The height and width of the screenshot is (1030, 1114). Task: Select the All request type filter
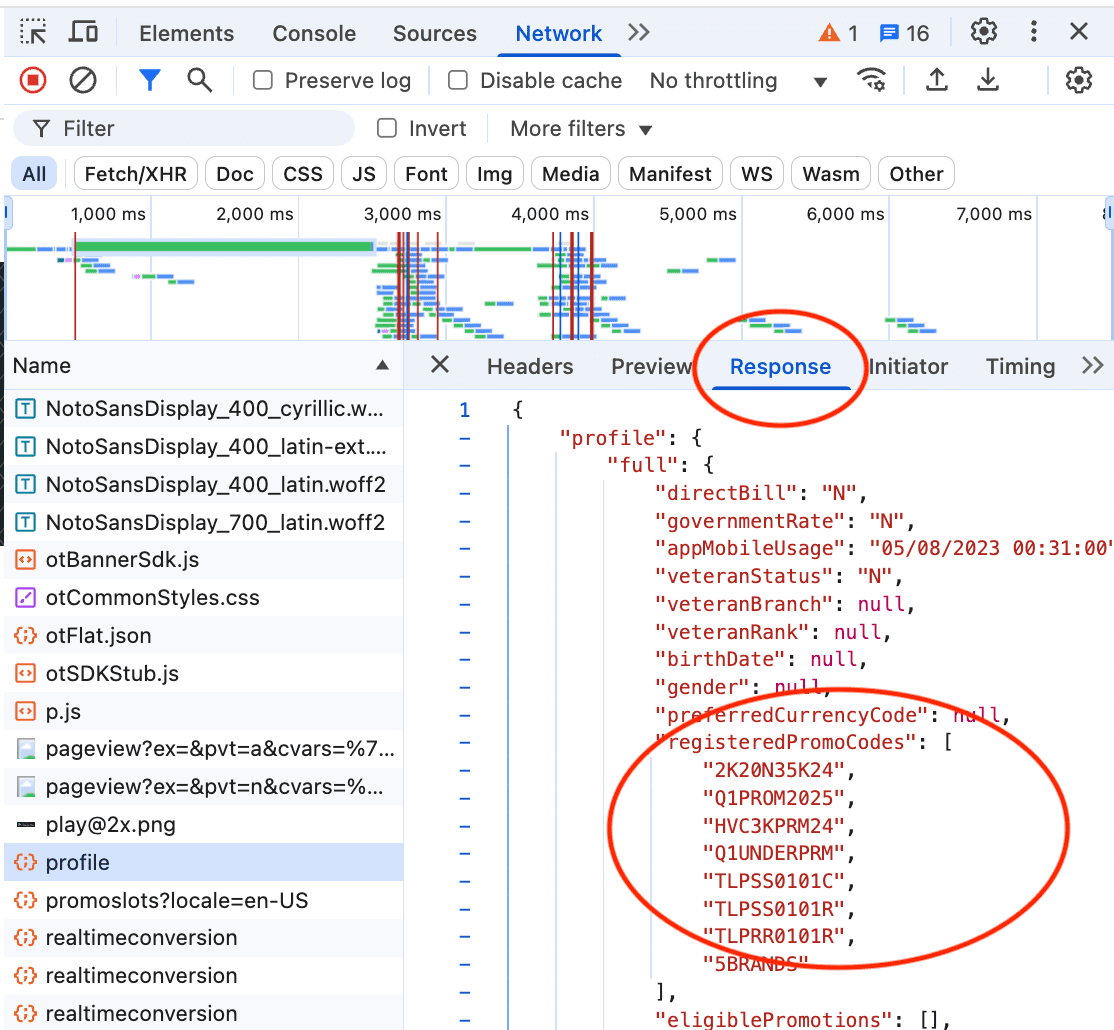(34, 174)
